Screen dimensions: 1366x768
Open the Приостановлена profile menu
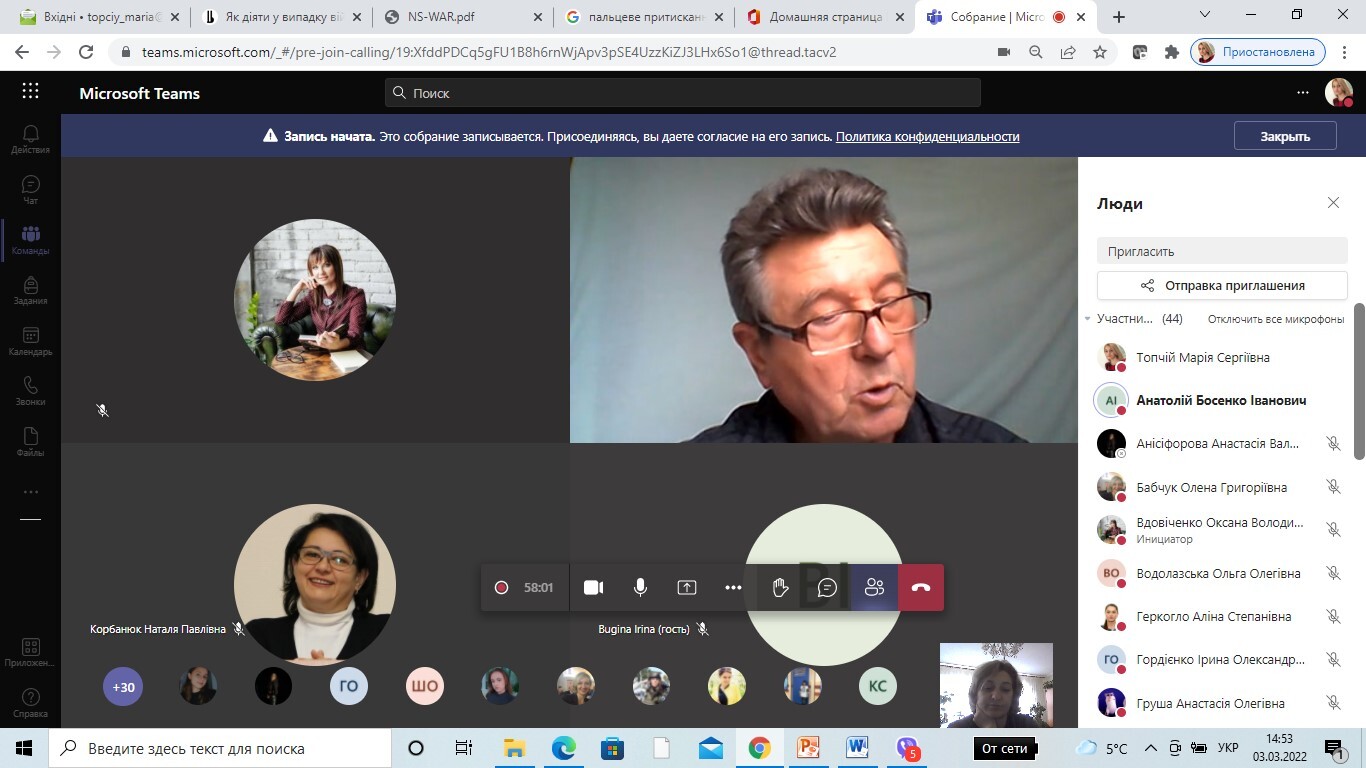(x=1258, y=52)
